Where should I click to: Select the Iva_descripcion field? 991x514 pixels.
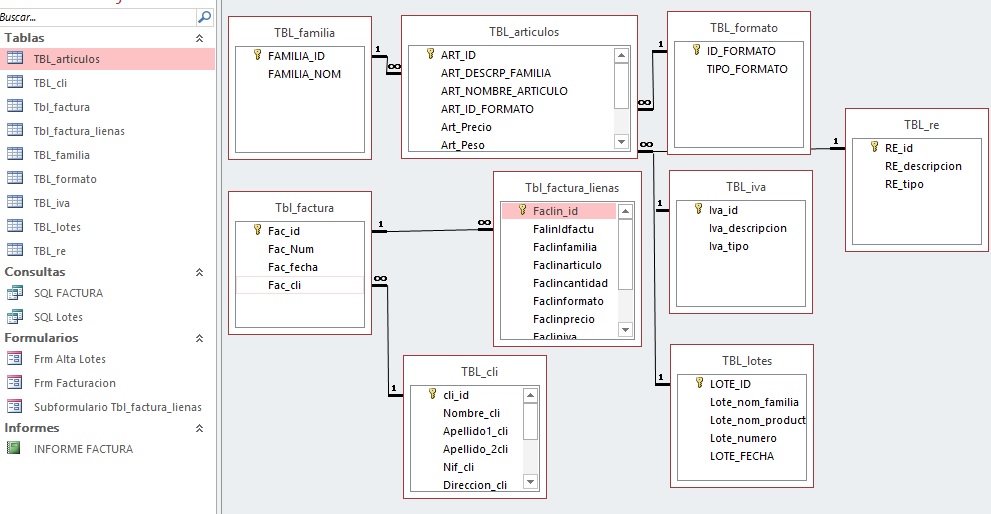[x=748, y=228]
